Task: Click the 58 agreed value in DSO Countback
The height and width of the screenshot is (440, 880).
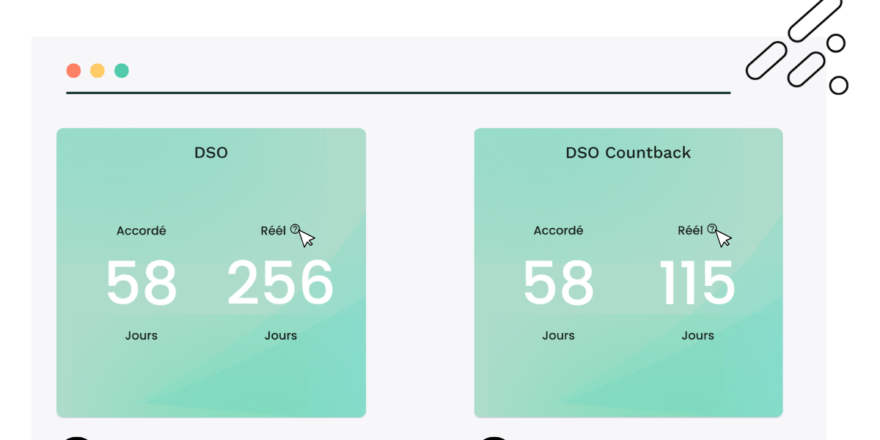Action: pyautogui.click(x=558, y=284)
